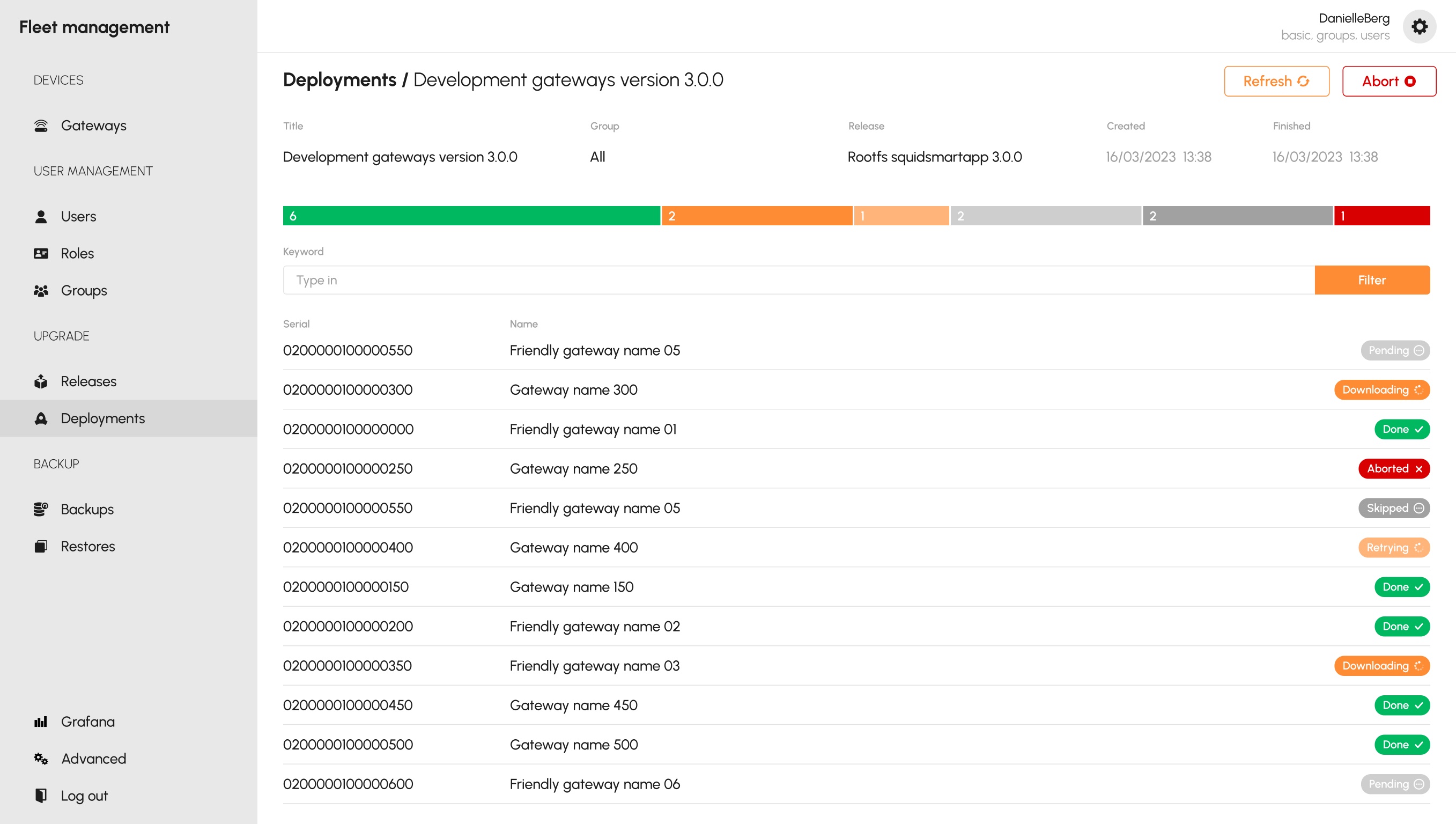Click the Filter button

(x=1372, y=280)
